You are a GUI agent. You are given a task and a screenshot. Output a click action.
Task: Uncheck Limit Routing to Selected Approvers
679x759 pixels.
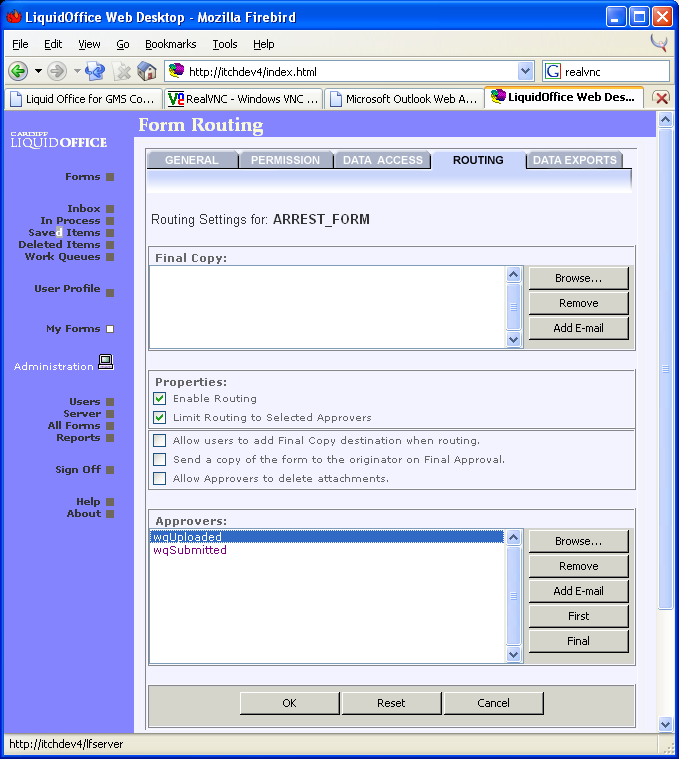pyautogui.click(x=160, y=418)
